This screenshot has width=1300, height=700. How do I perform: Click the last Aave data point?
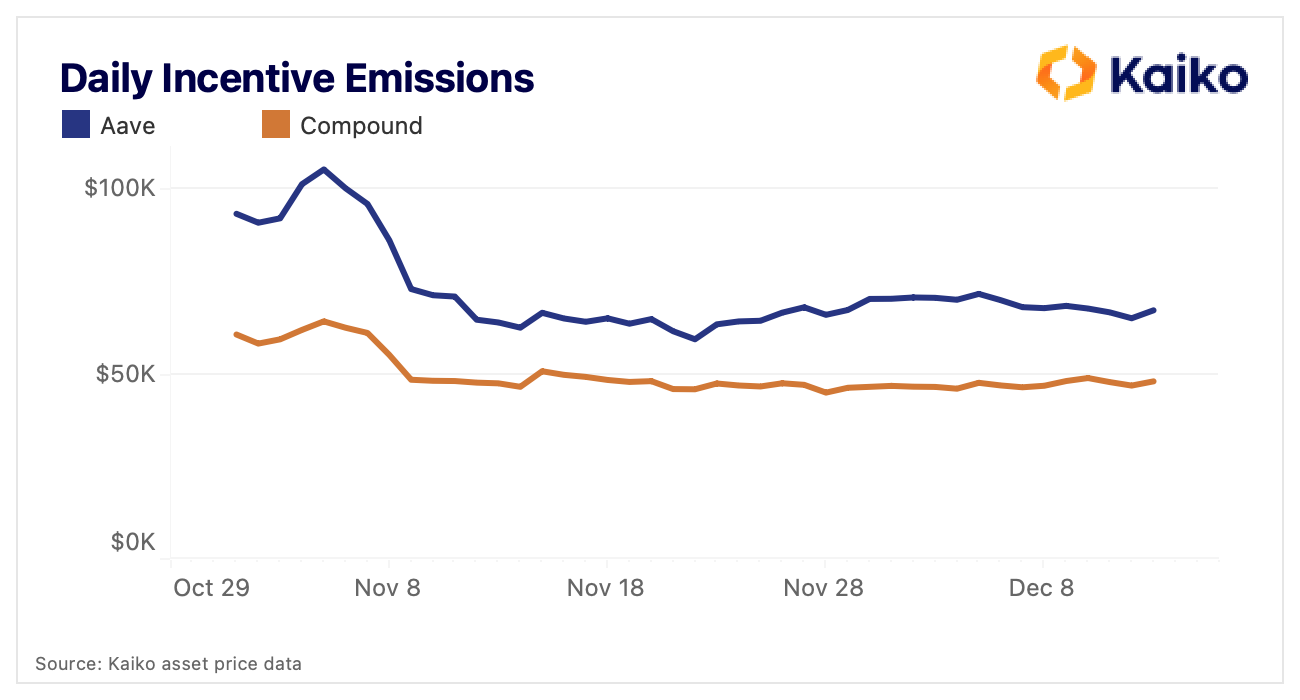1154,310
